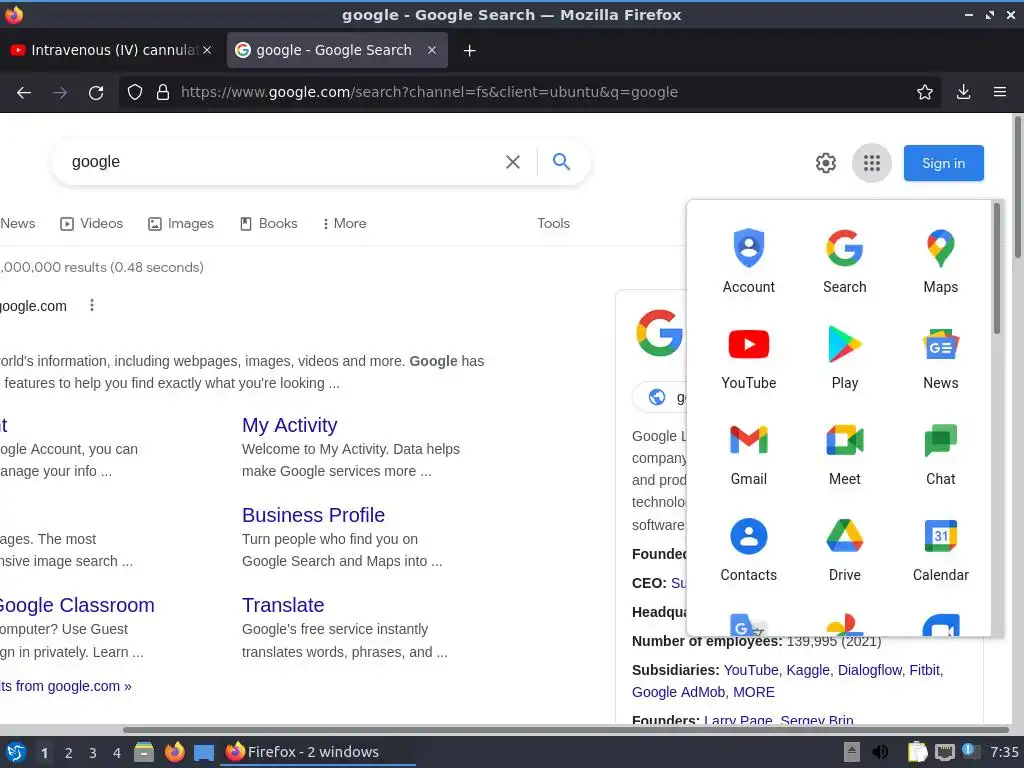Screen dimensions: 1024x768
Task: Open Calendar app icon
Action: pos(940,549)
